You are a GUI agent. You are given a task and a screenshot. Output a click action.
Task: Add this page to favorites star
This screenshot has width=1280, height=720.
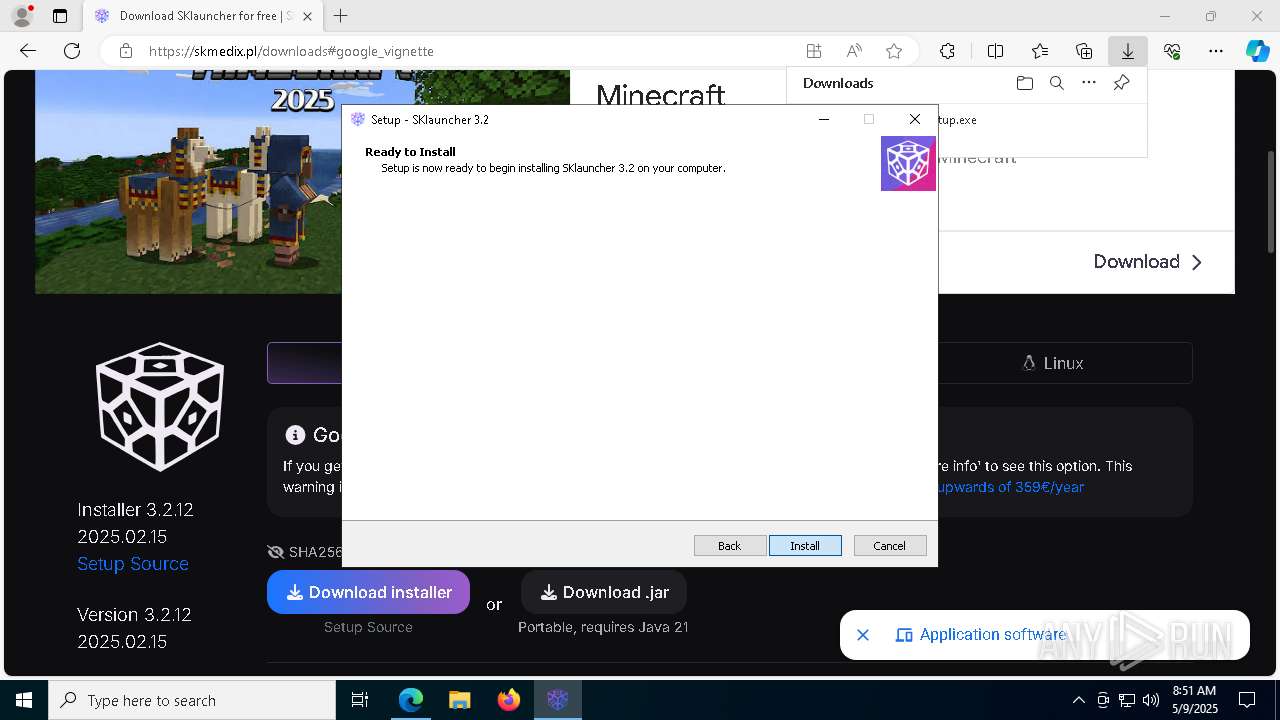pyautogui.click(x=894, y=51)
